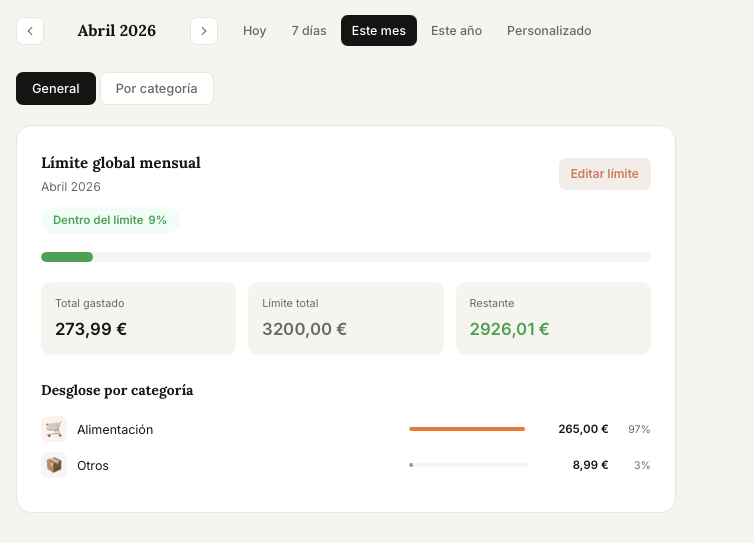Screen dimensions: 754x543
Task: Open the Total gastado card
Action: pyautogui.click(x=138, y=318)
